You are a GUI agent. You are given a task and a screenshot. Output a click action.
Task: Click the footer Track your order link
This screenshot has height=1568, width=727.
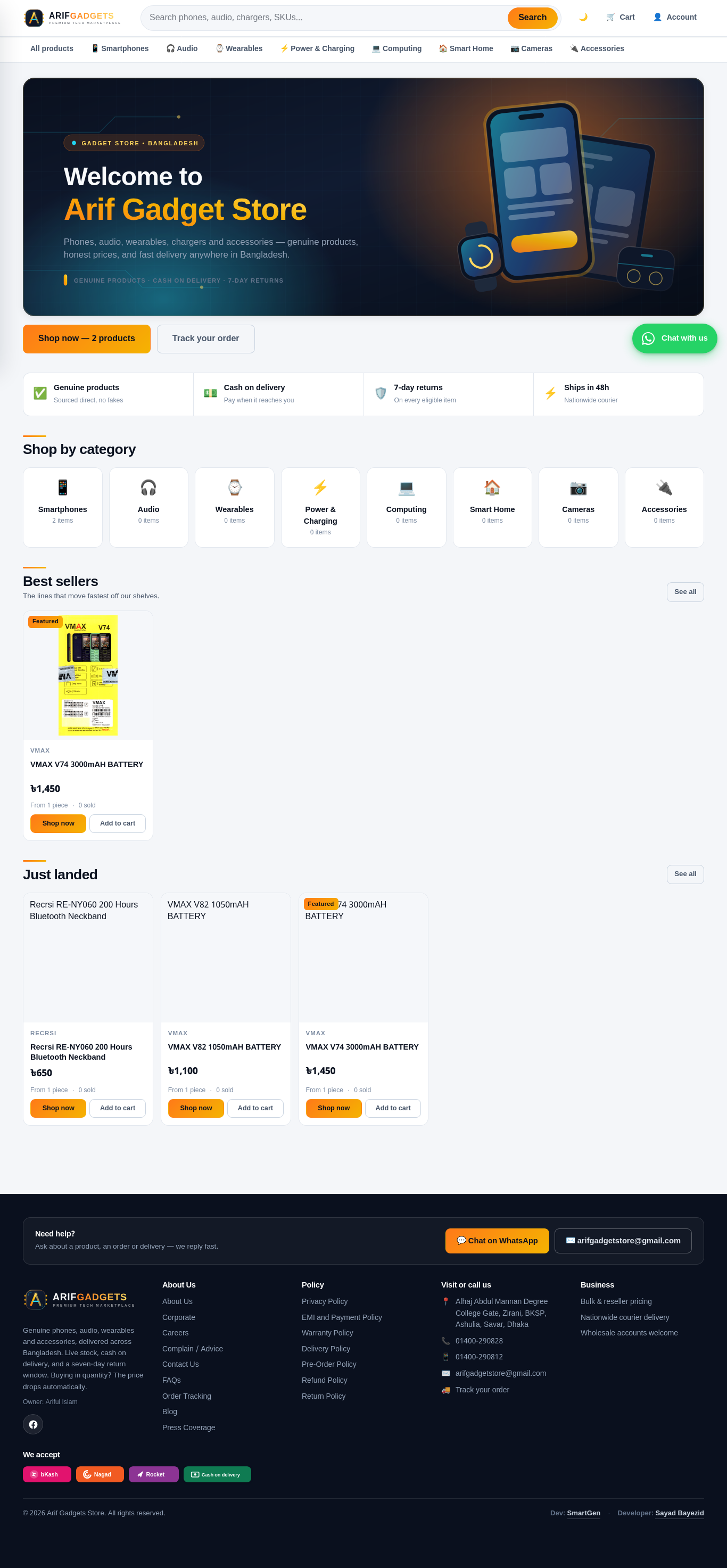482,1390
